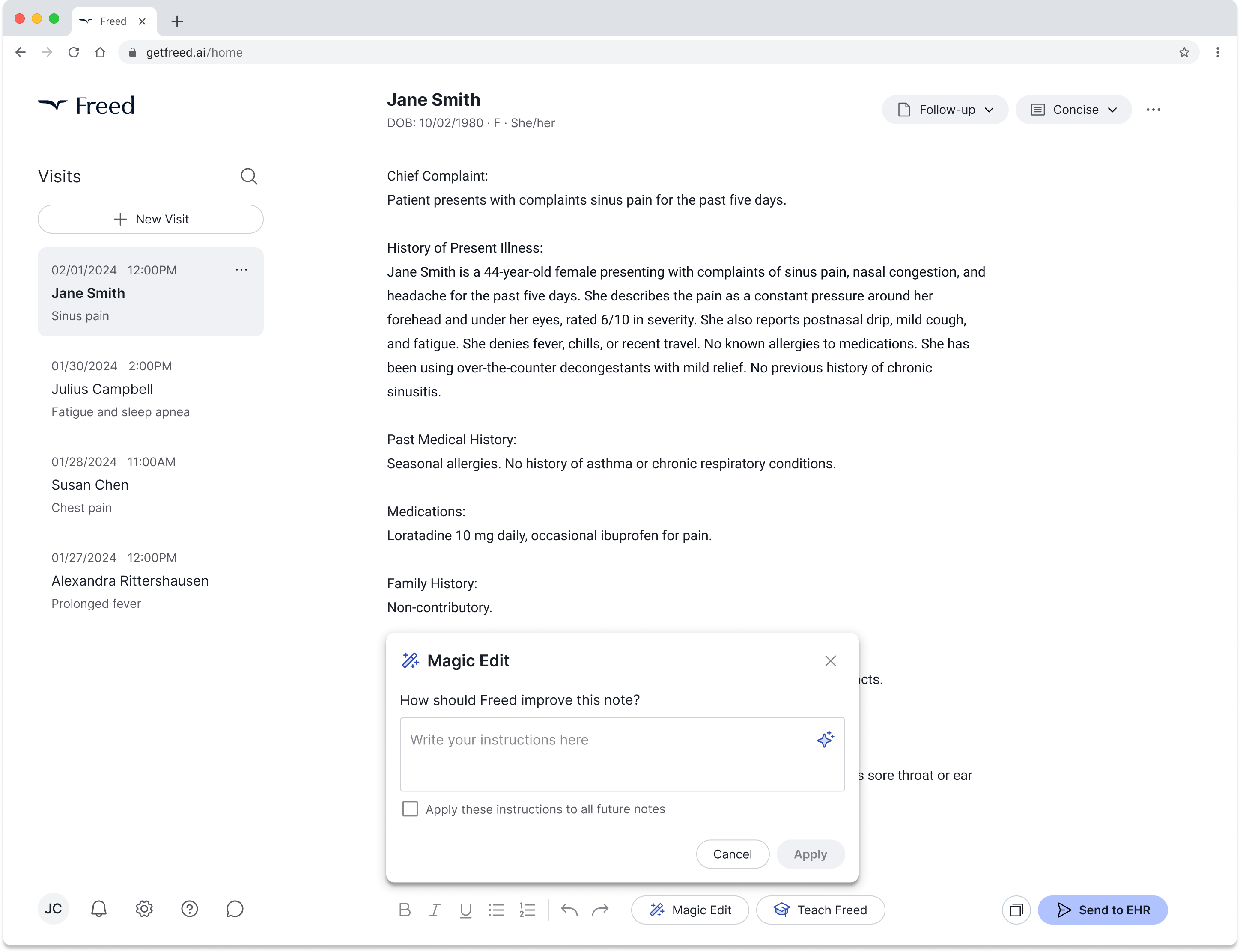Go to browser home page
The height and width of the screenshot is (952, 1240).
pos(100,52)
